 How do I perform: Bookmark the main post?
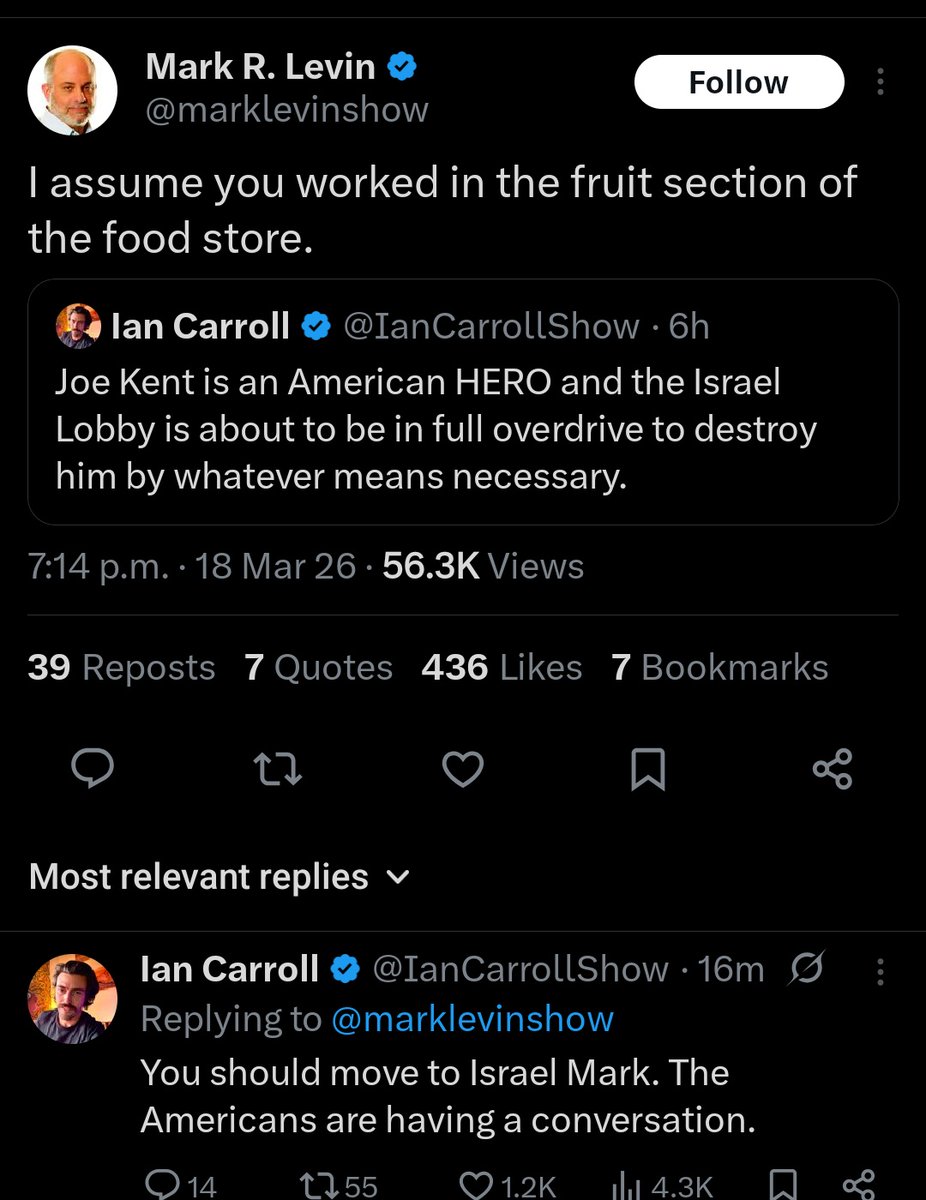click(648, 769)
